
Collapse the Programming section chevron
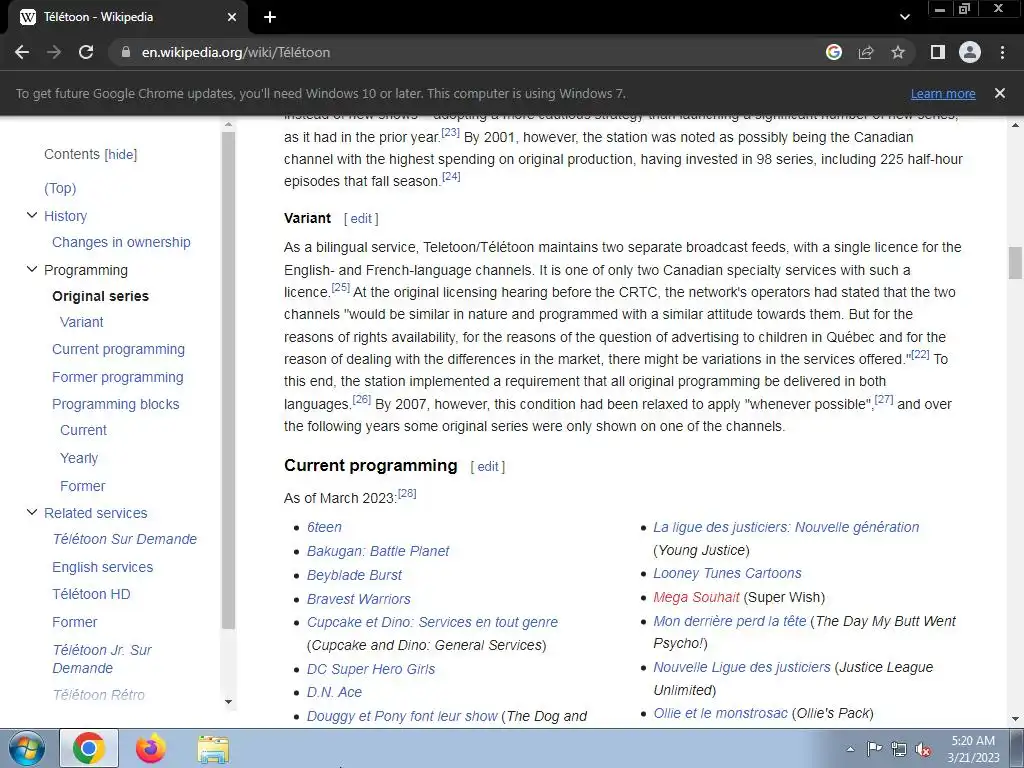click(31, 269)
